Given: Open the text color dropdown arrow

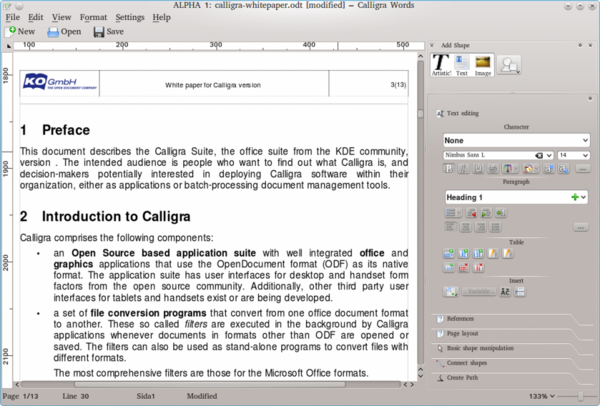Looking at the screenshot, I should click(516, 169).
